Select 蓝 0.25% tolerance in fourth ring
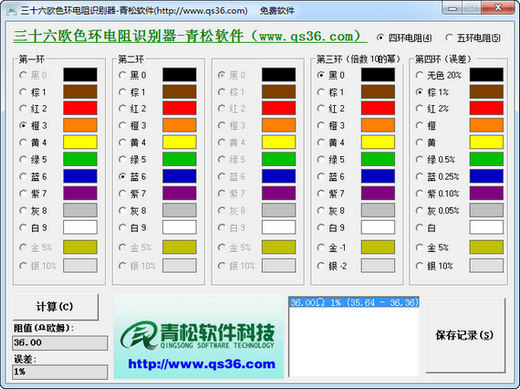 (x=437, y=177)
